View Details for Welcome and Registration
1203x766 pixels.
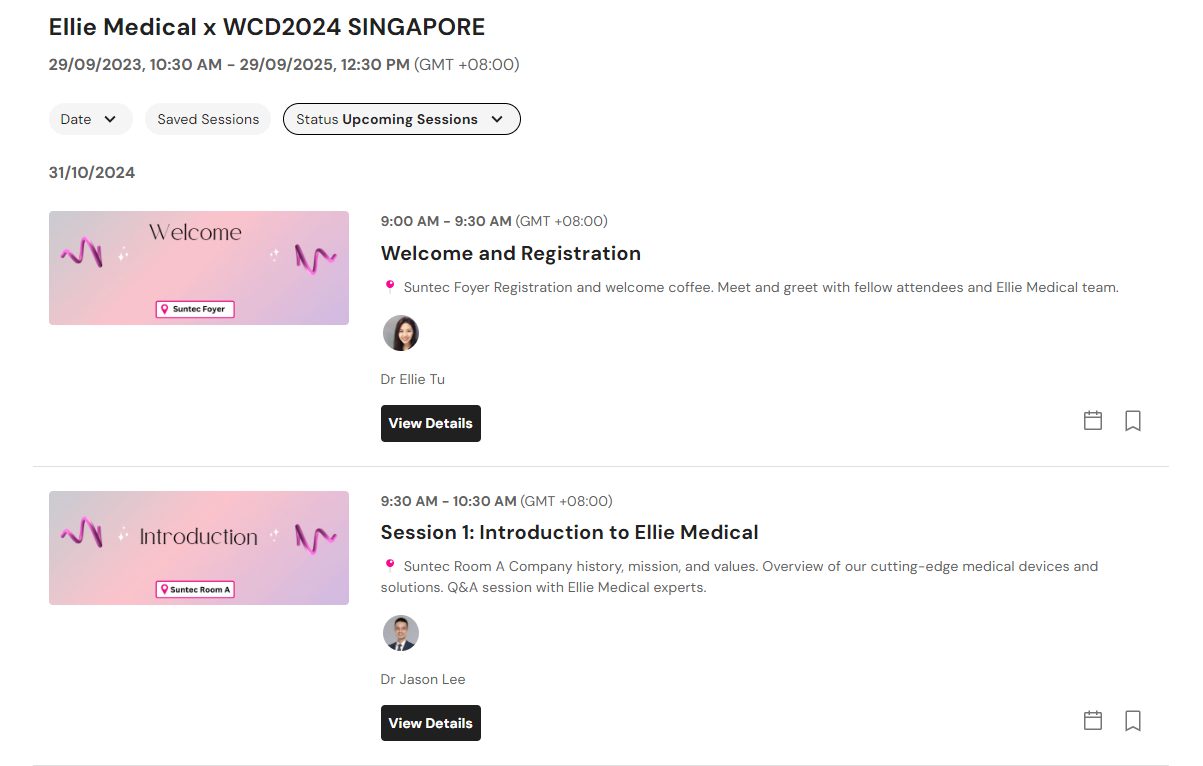(x=431, y=423)
